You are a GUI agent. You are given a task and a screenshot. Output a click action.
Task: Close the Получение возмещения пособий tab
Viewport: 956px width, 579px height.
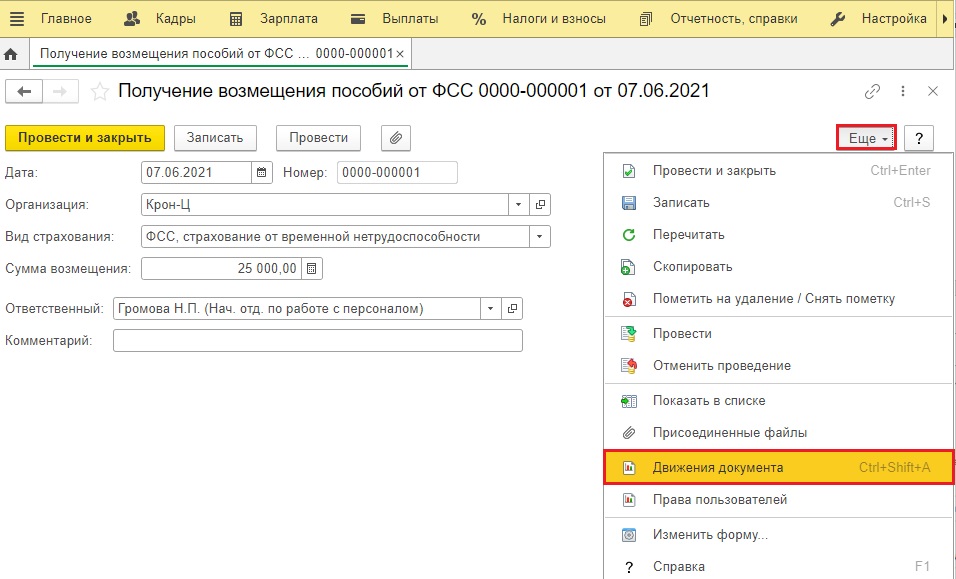tap(400, 53)
